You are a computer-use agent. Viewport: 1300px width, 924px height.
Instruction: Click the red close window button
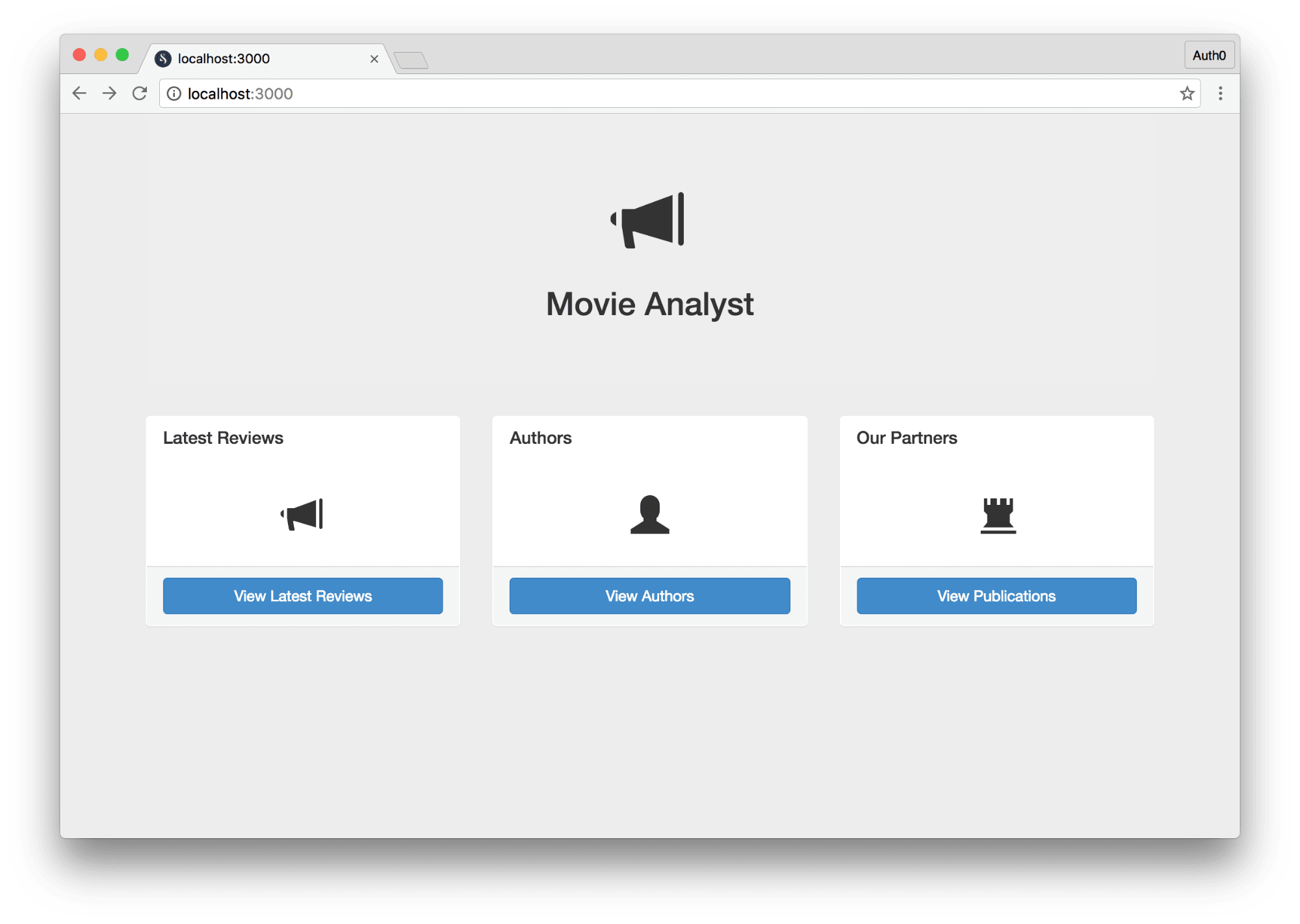coord(79,55)
